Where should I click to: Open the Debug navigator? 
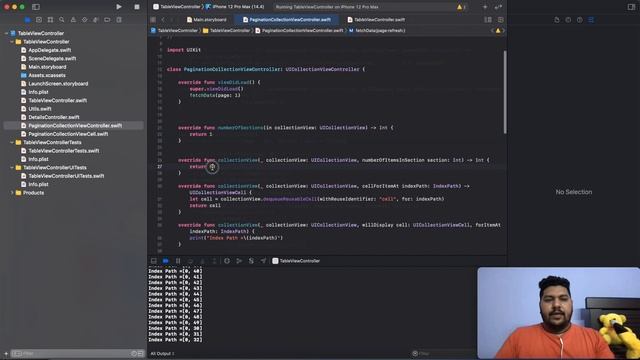[x=96, y=20]
